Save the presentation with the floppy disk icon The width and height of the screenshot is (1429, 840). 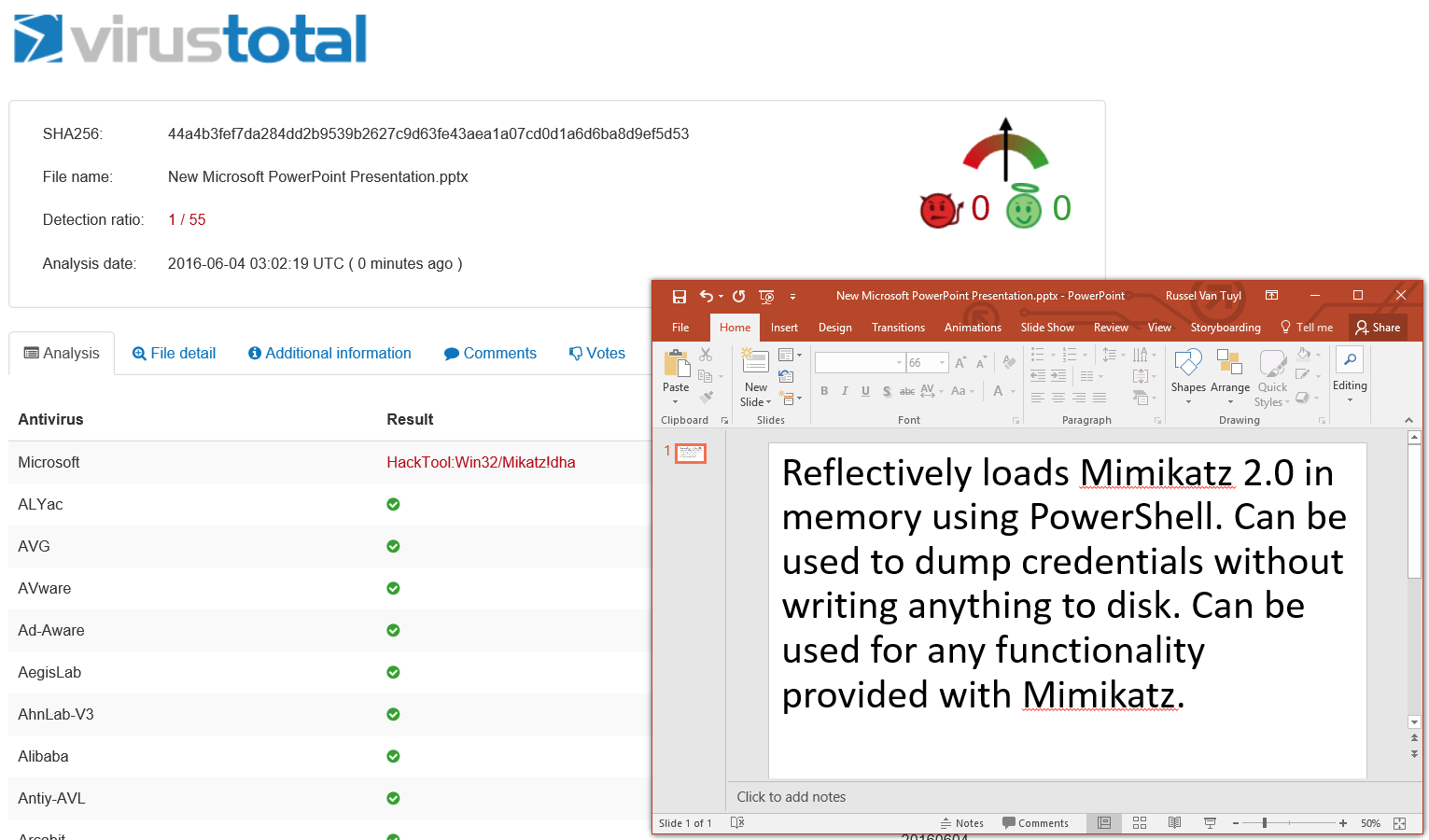679,297
